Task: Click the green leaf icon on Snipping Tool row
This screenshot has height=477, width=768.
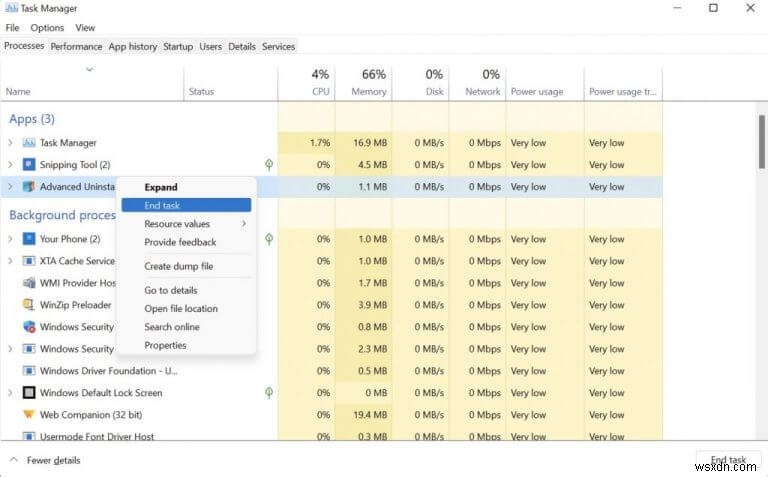Action: click(x=269, y=165)
